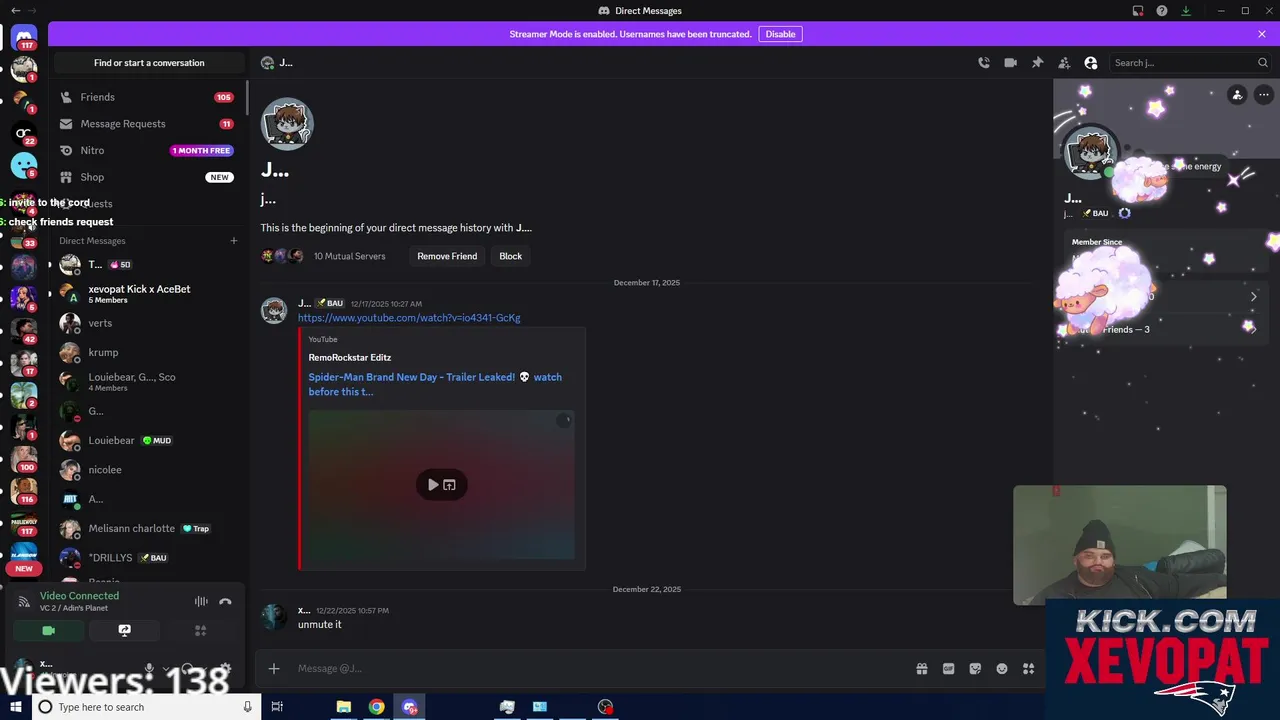The height and width of the screenshot is (720, 1280).
Task: Click Windows taskbar search box
Action: (146, 707)
